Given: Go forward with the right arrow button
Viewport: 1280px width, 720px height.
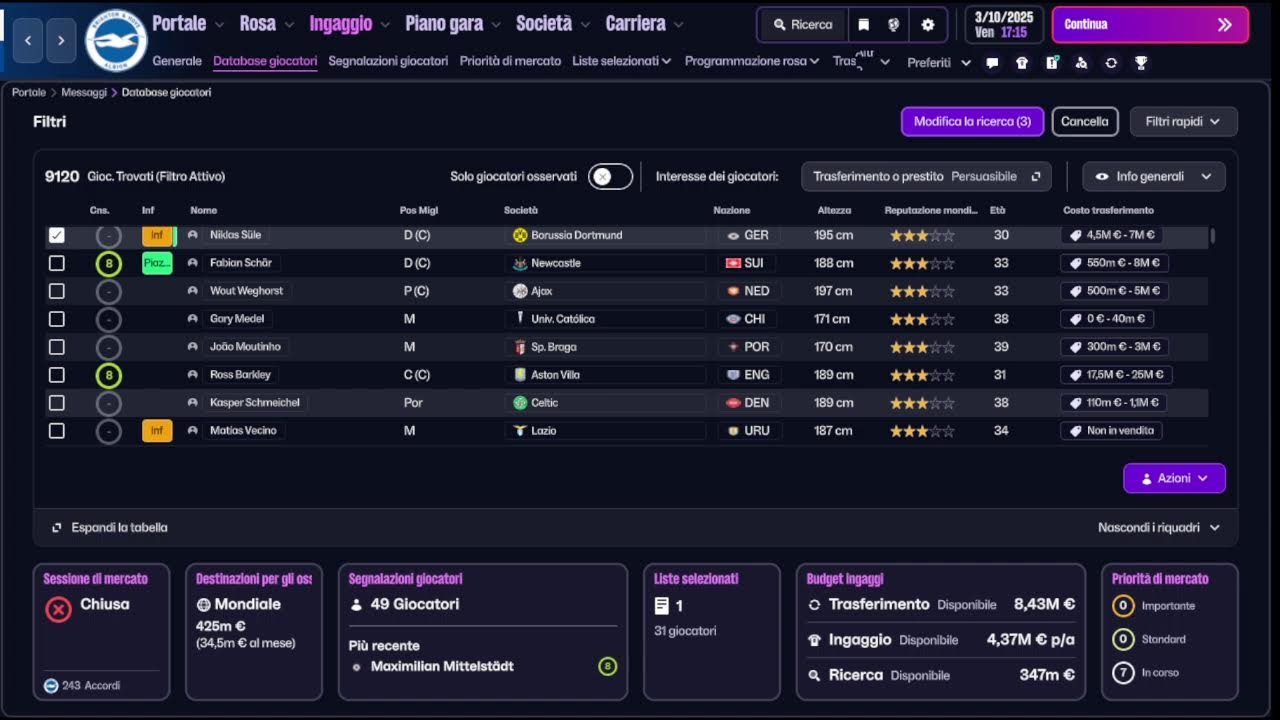Looking at the screenshot, I should 61,40.
